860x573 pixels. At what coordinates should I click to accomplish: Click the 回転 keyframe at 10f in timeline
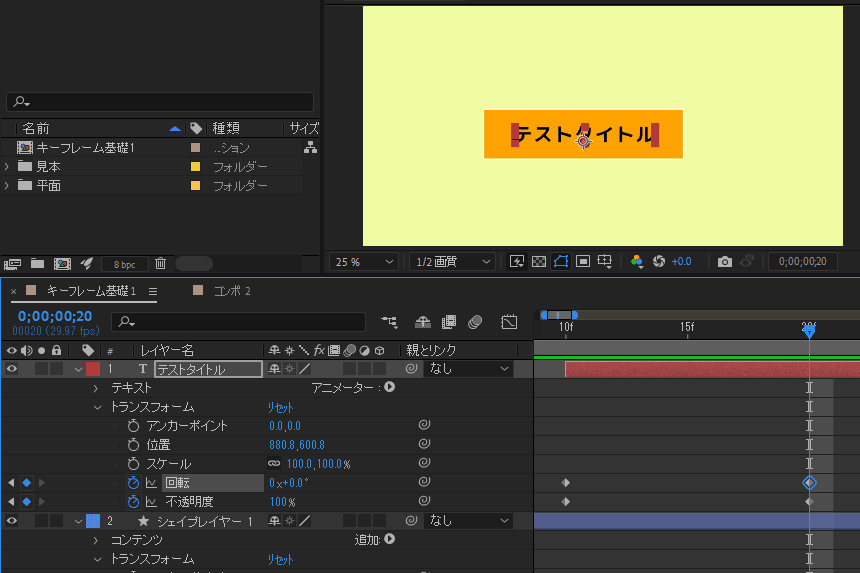pyautogui.click(x=565, y=483)
